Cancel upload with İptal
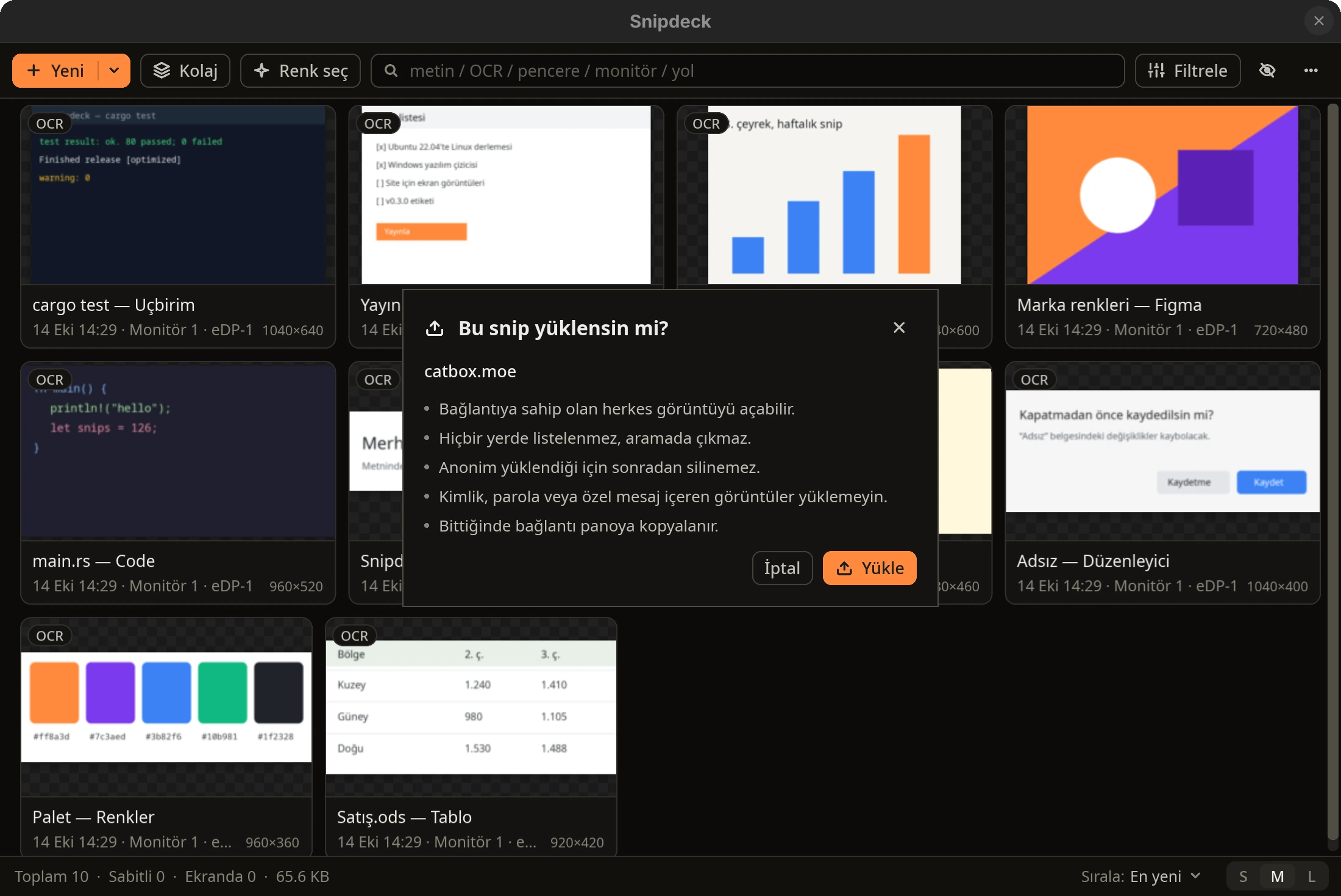The image size is (1341, 896). tap(782, 568)
